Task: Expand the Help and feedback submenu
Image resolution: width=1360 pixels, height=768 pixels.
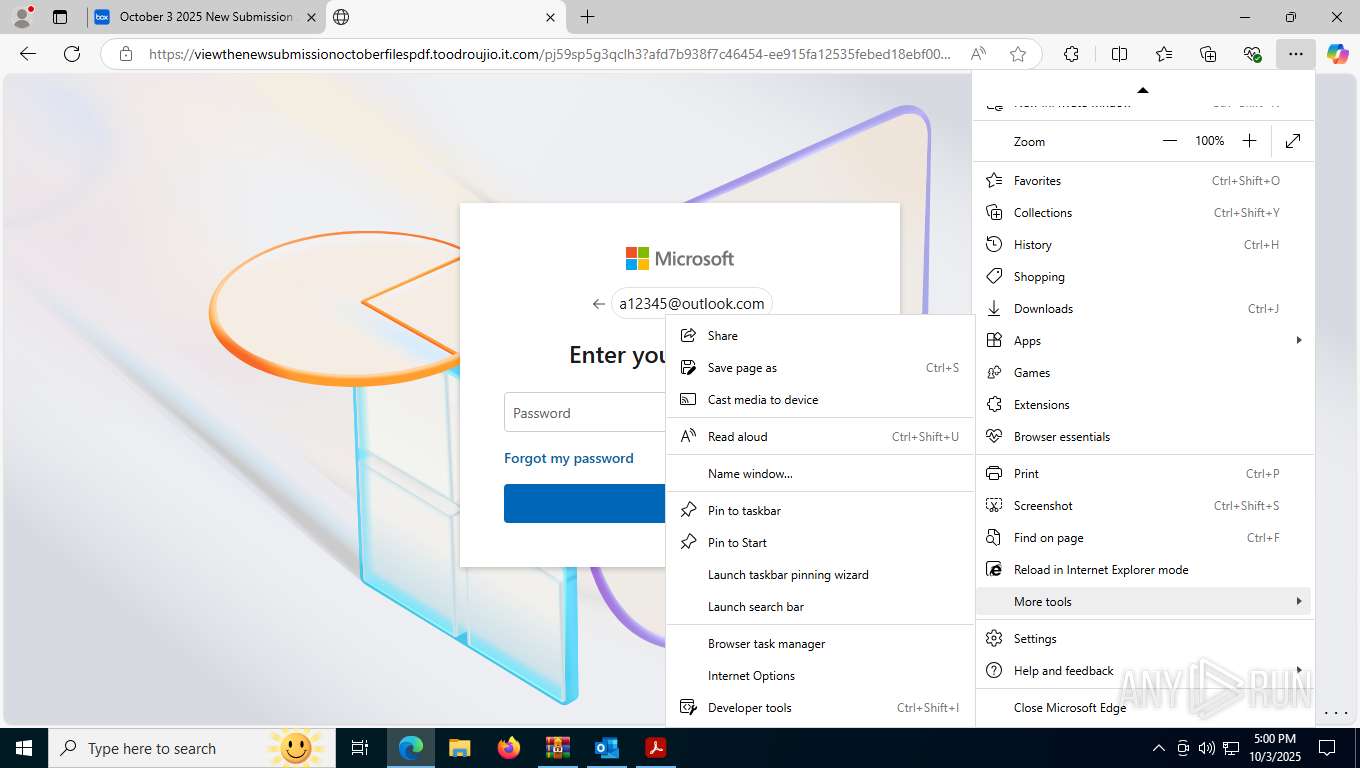Action: click(x=1143, y=671)
